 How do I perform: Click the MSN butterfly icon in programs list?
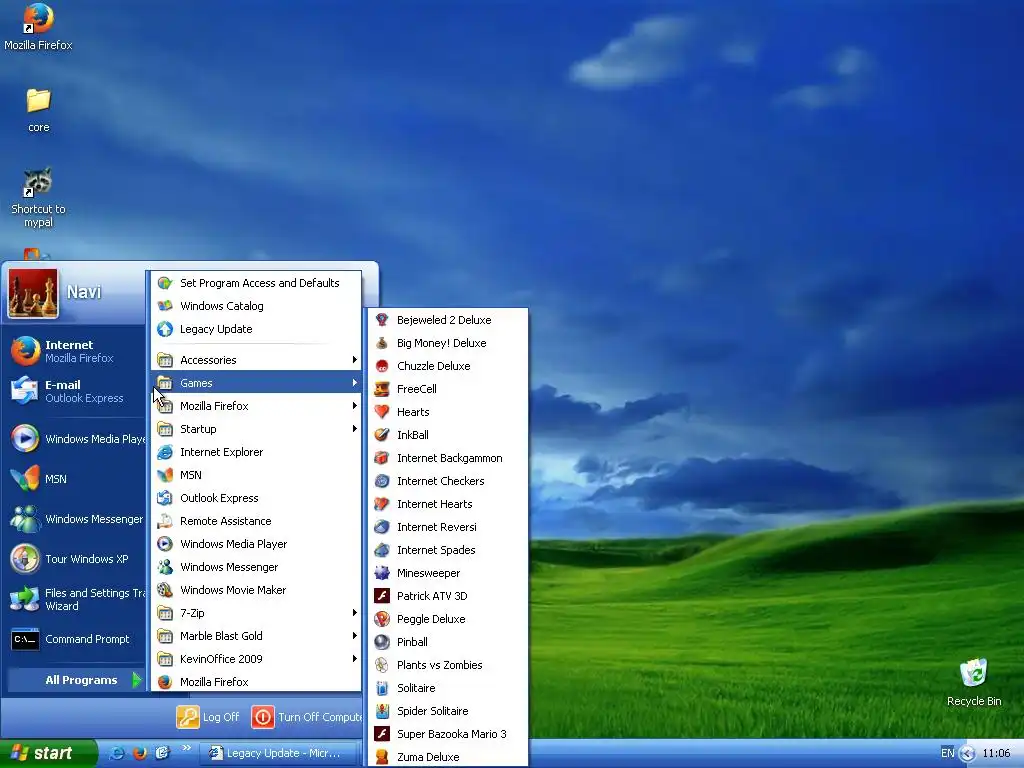(x=165, y=475)
